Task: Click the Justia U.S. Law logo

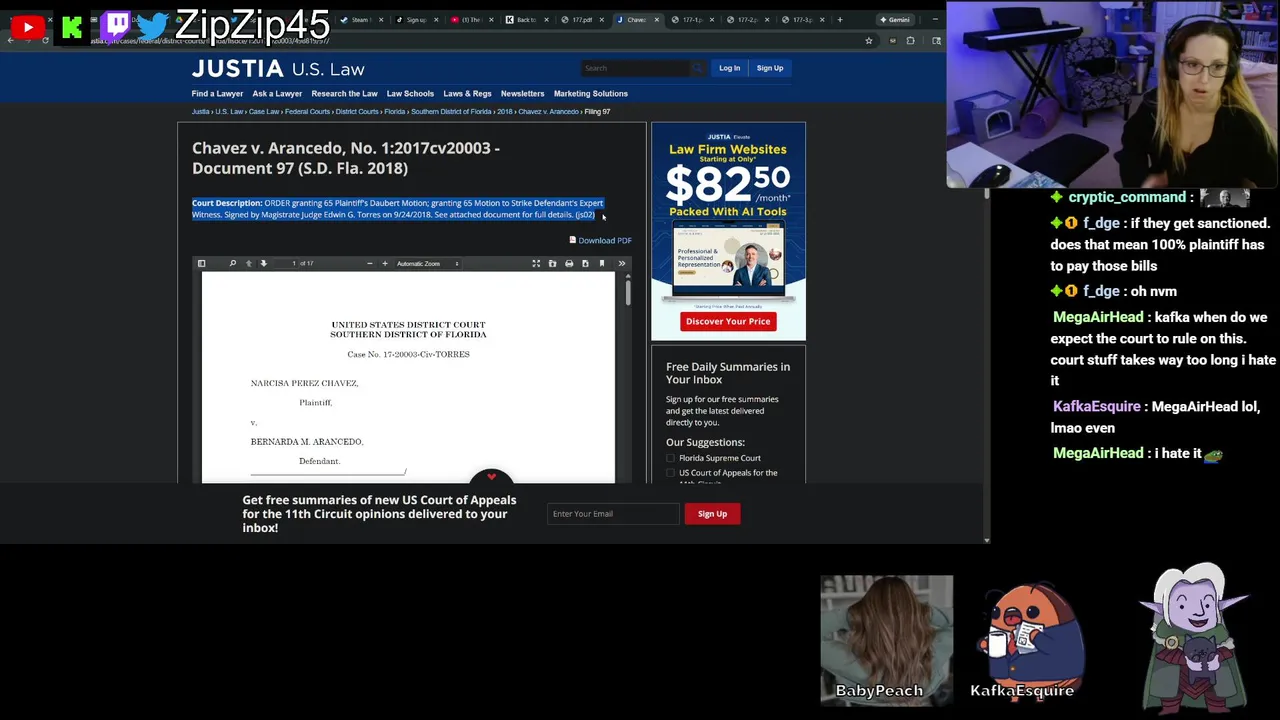Action: click(x=278, y=69)
